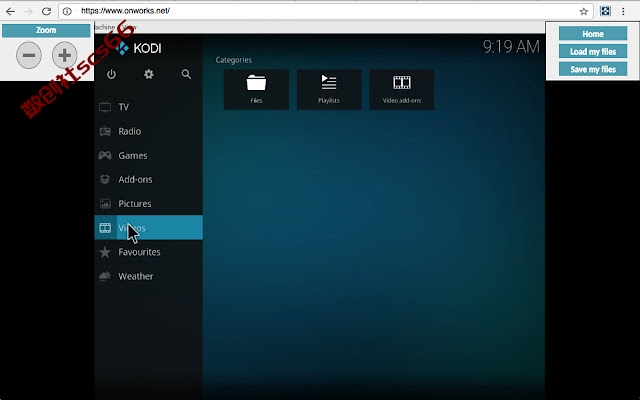Click the 9:19 AM clock text
The height and width of the screenshot is (400, 640).
[511, 47]
